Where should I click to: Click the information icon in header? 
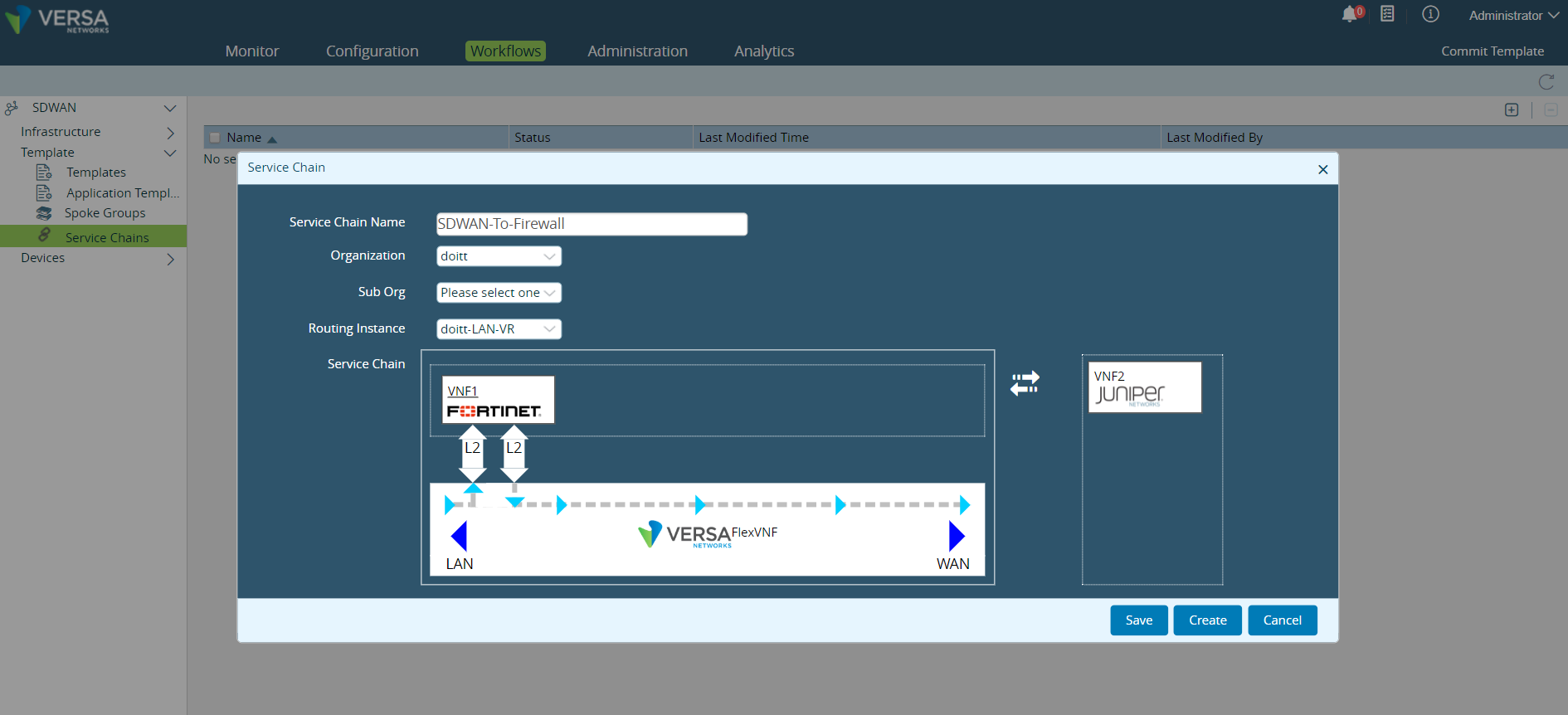click(x=1430, y=14)
